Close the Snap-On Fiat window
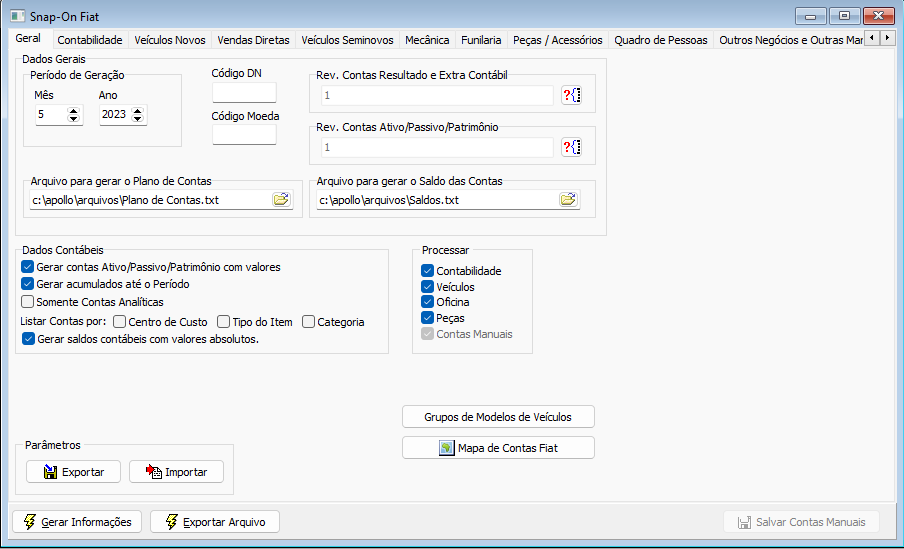The width and height of the screenshot is (904, 549). pos(879,16)
